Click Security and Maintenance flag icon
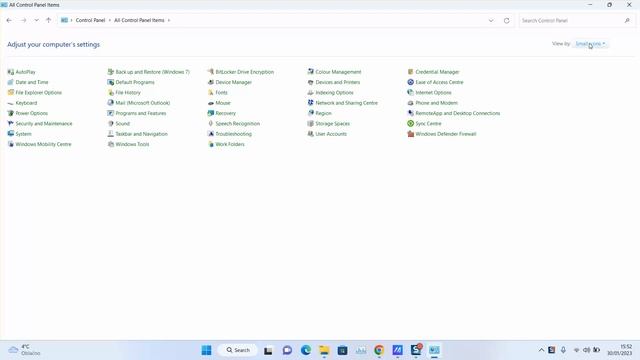Screen dimensions: 640x360 pyautogui.click(x=11, y=123)
